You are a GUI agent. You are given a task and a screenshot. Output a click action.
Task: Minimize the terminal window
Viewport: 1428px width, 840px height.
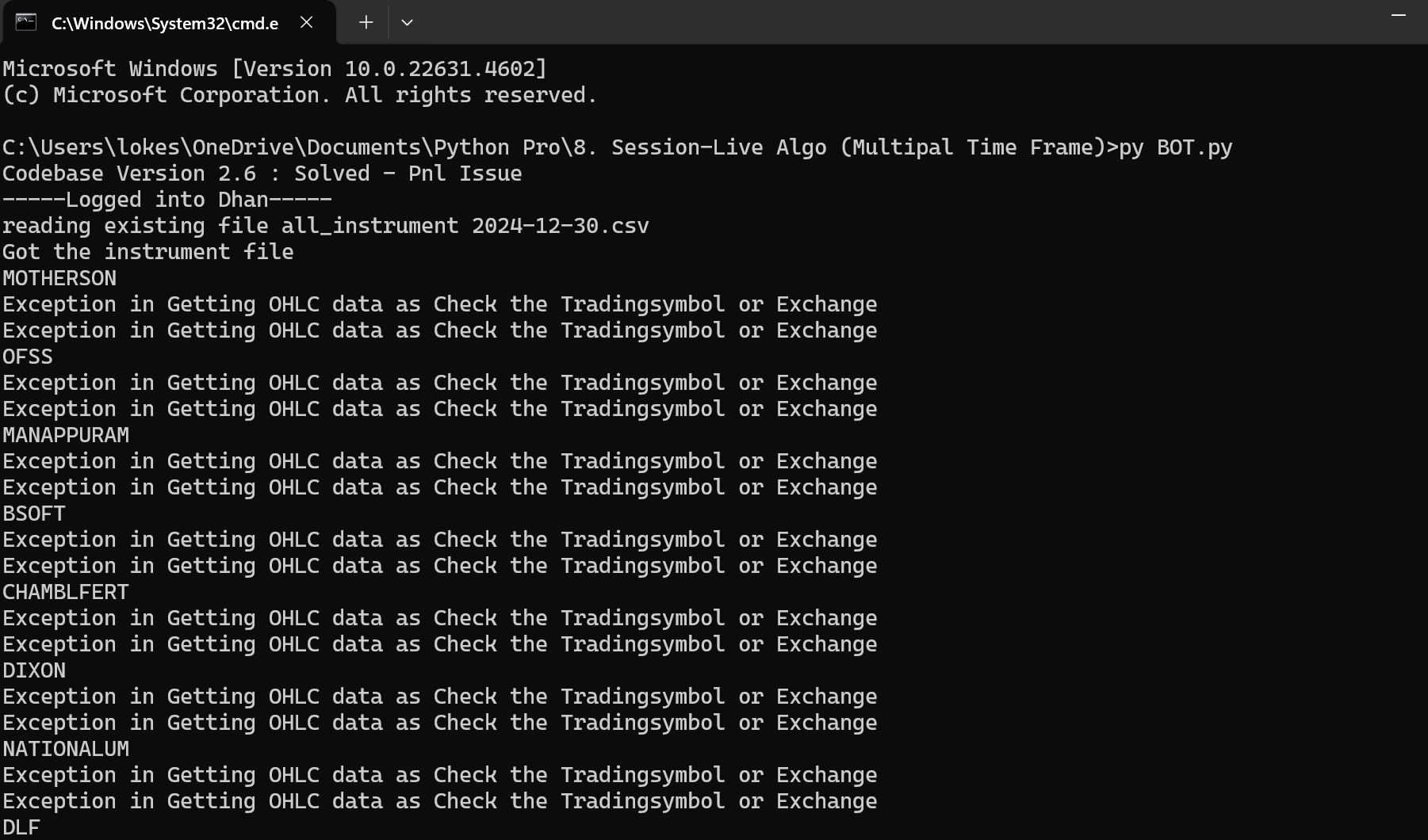coord(1399,16)
